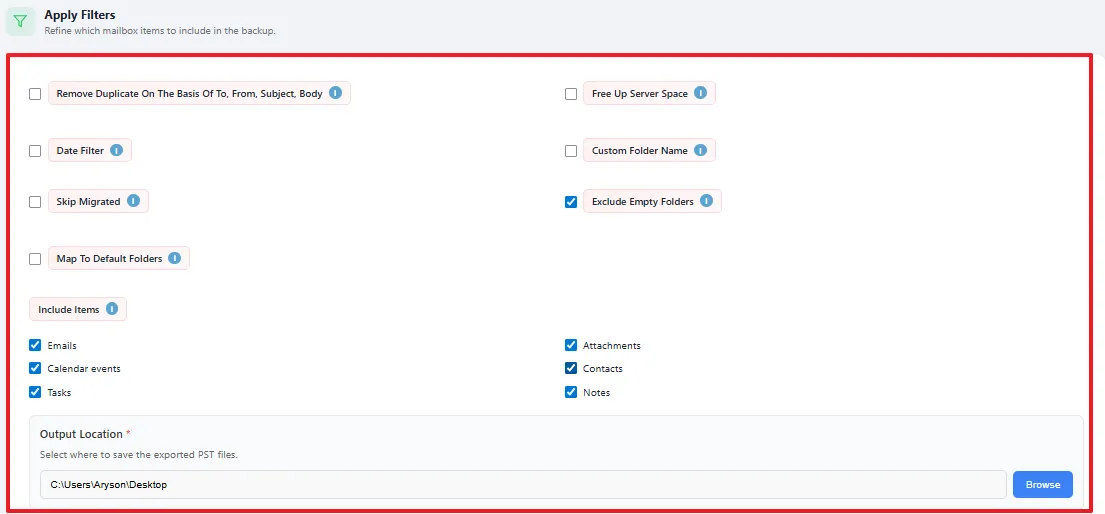
Task: Enable Remove Duplicate checkbox
Action: click(35, 94)
